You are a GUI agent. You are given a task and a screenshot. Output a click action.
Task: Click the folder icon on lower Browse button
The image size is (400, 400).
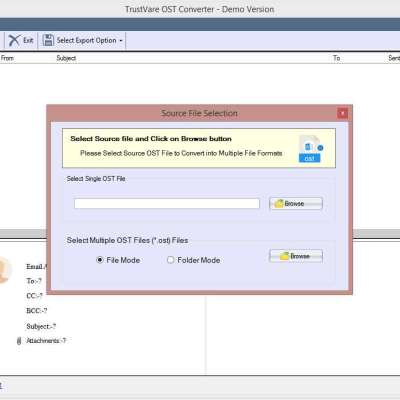tap(284, 256)
